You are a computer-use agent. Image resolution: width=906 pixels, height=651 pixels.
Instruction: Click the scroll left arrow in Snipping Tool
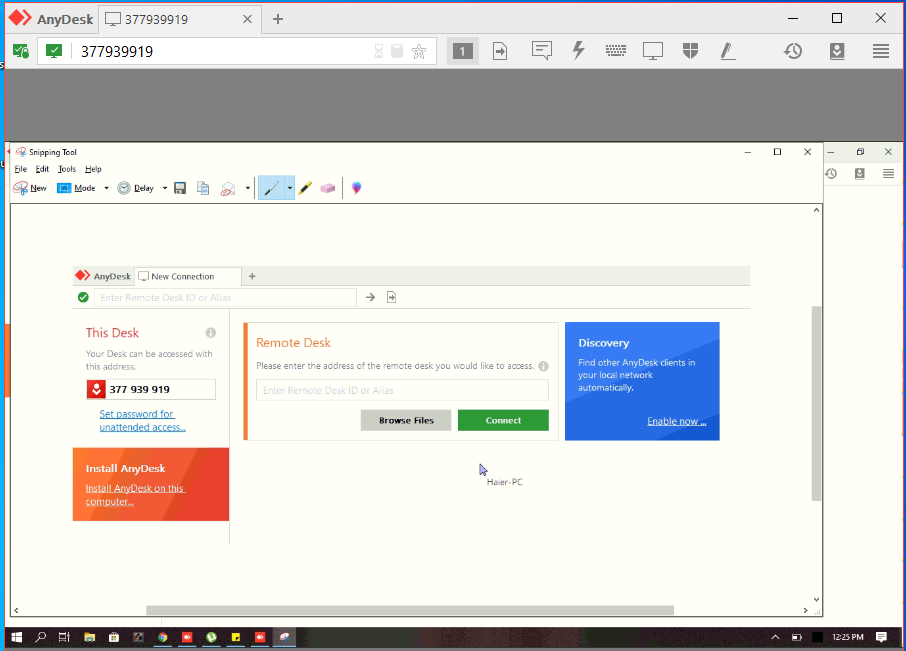pos(16,611)
